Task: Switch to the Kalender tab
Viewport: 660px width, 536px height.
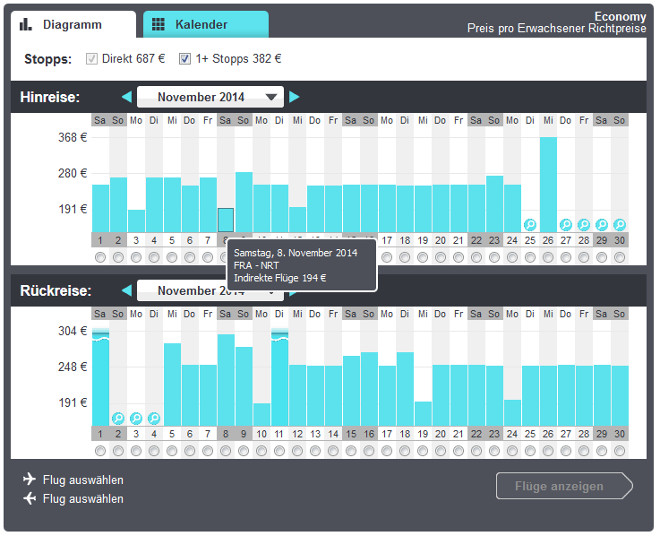Action: [205, 25]
